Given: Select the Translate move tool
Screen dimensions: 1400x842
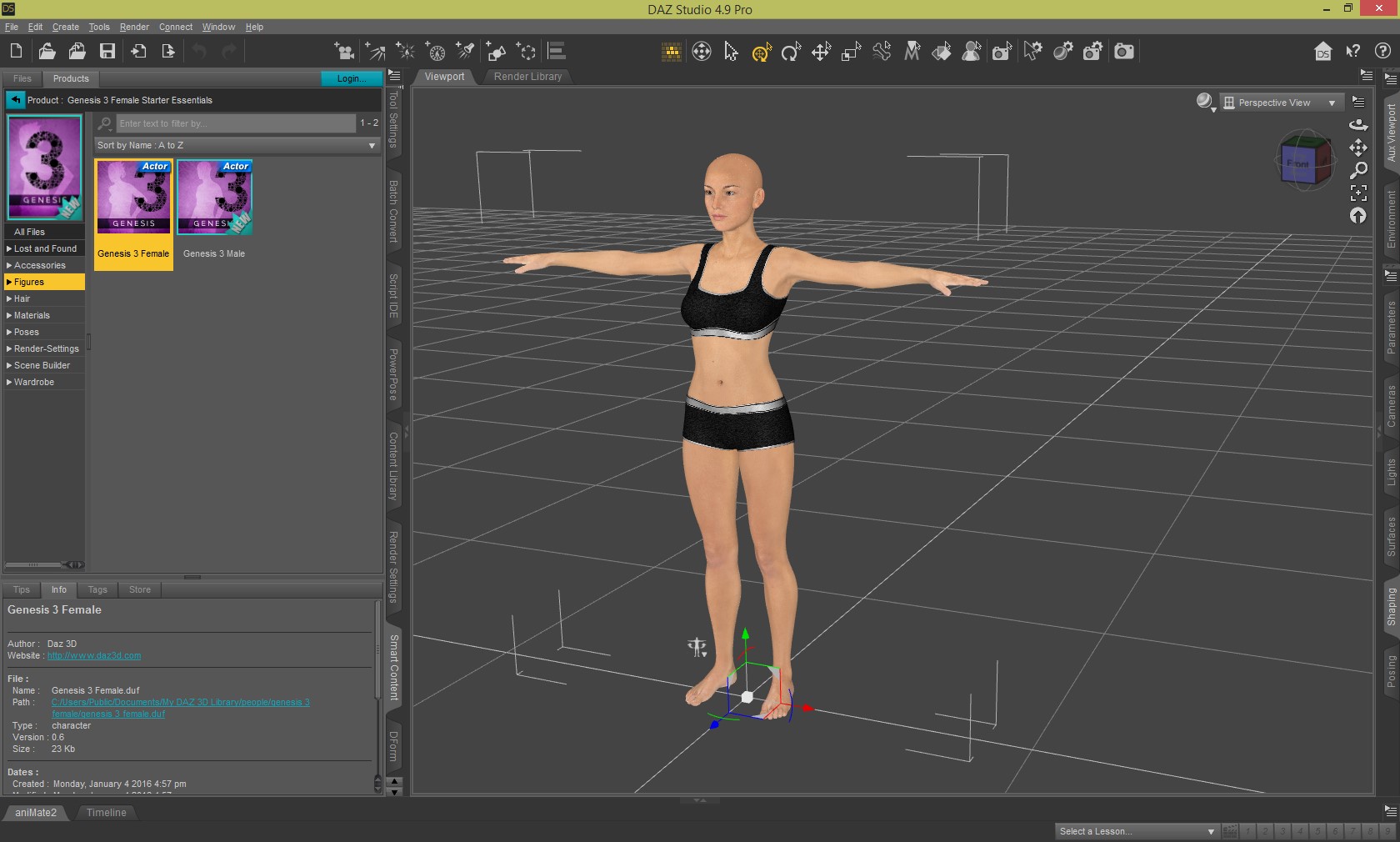Looking at the screenshot, I should 821,52.
